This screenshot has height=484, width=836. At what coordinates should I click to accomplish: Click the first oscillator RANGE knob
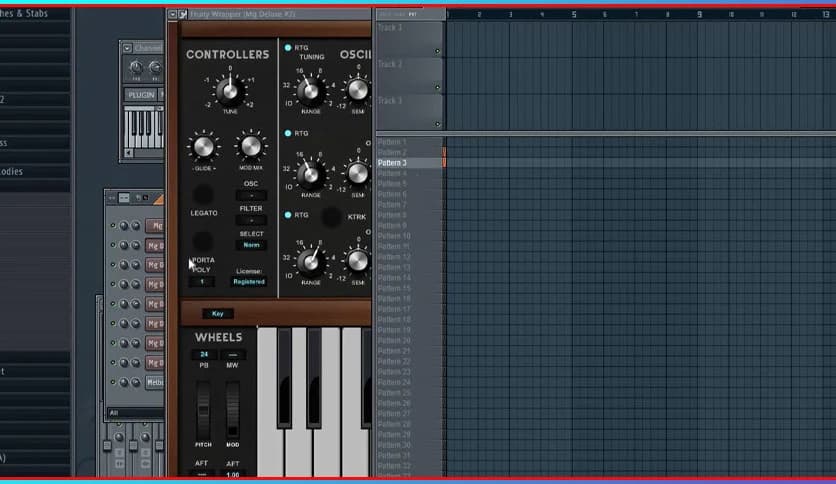pos(310,91)
